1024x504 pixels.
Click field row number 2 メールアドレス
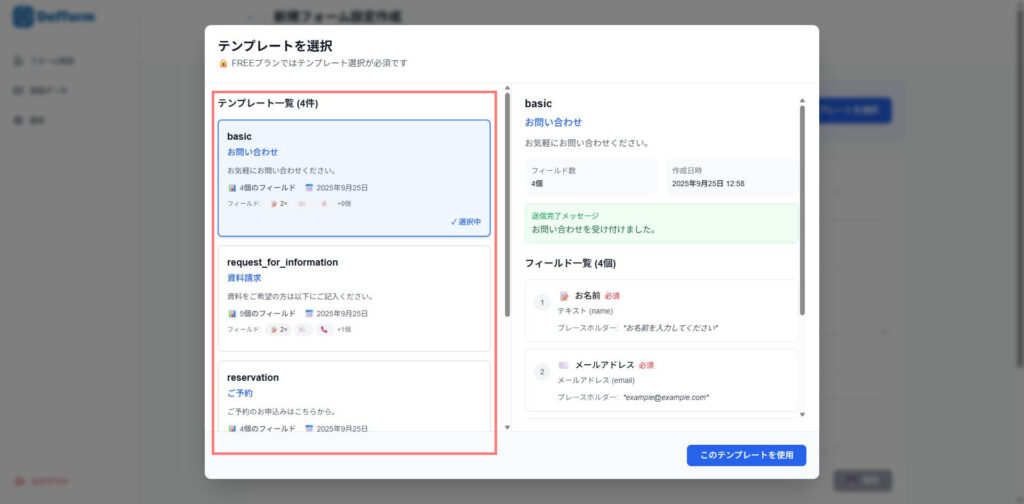click(661, 380)
